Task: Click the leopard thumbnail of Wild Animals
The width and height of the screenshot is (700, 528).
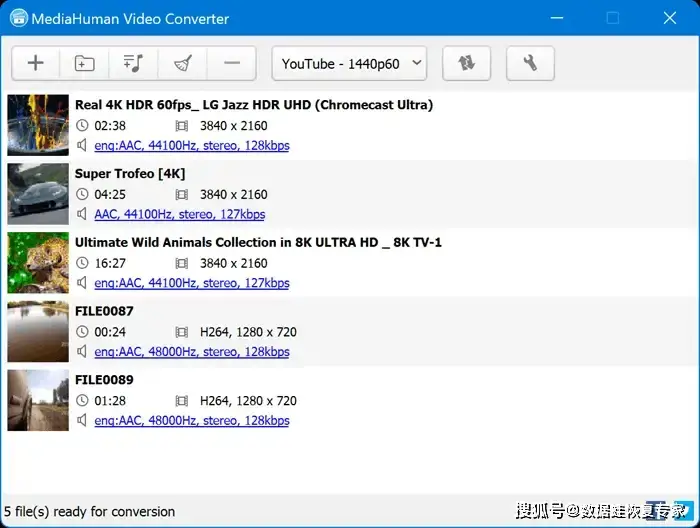Action: click(x=38, y=262)
